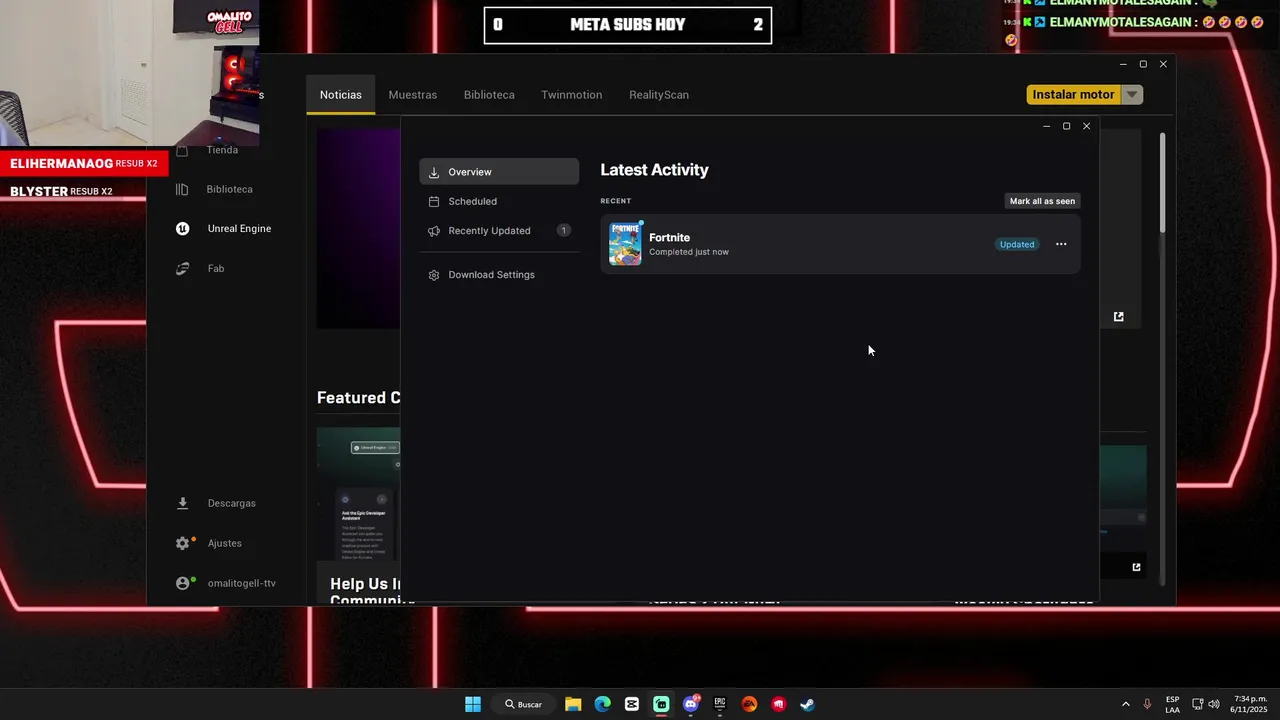Open Microsoft Edge from the taskbar

point(602,704)
